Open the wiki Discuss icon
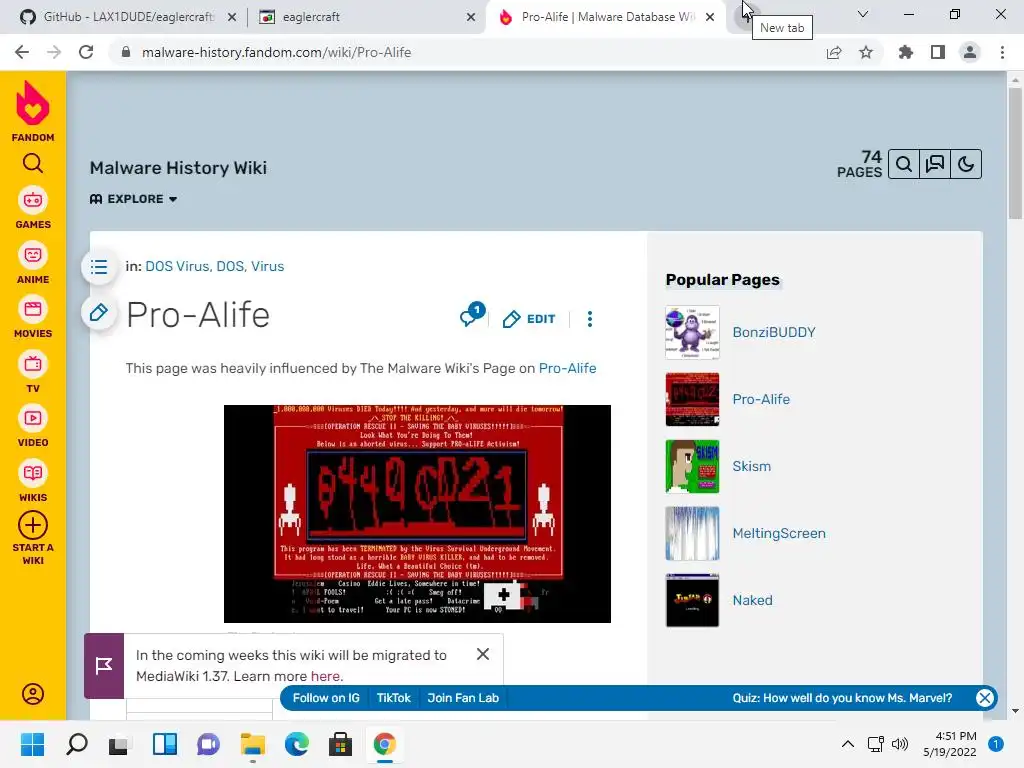 935,164
